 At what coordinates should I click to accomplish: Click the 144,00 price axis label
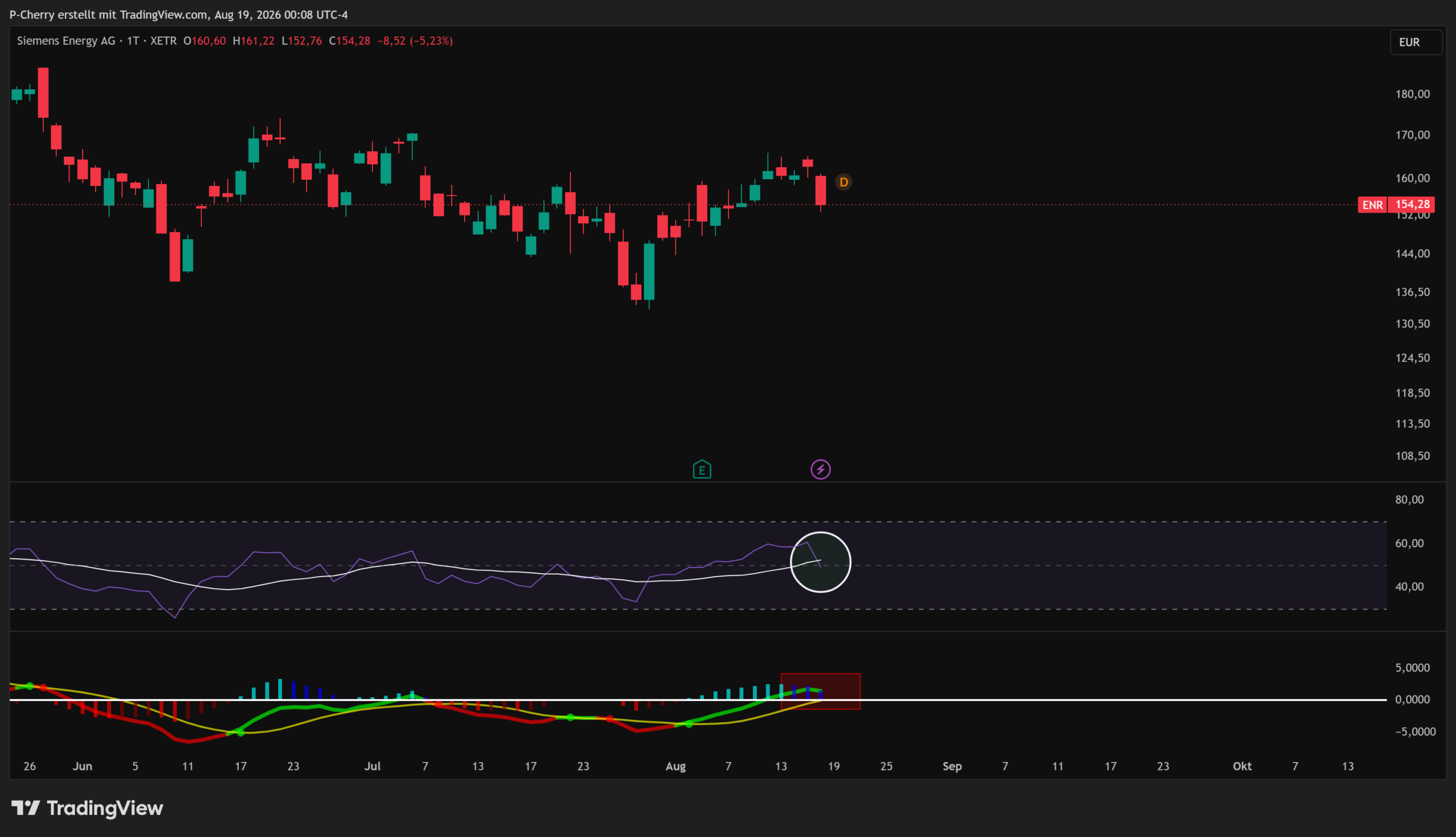point(1412,254)
